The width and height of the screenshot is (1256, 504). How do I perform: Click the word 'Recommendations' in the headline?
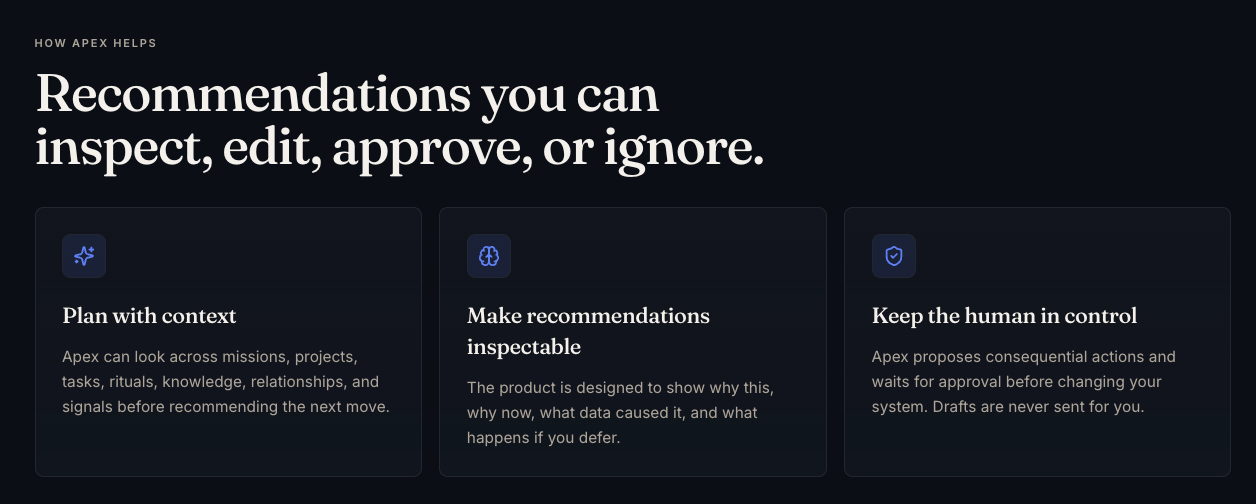coord(253,93)
